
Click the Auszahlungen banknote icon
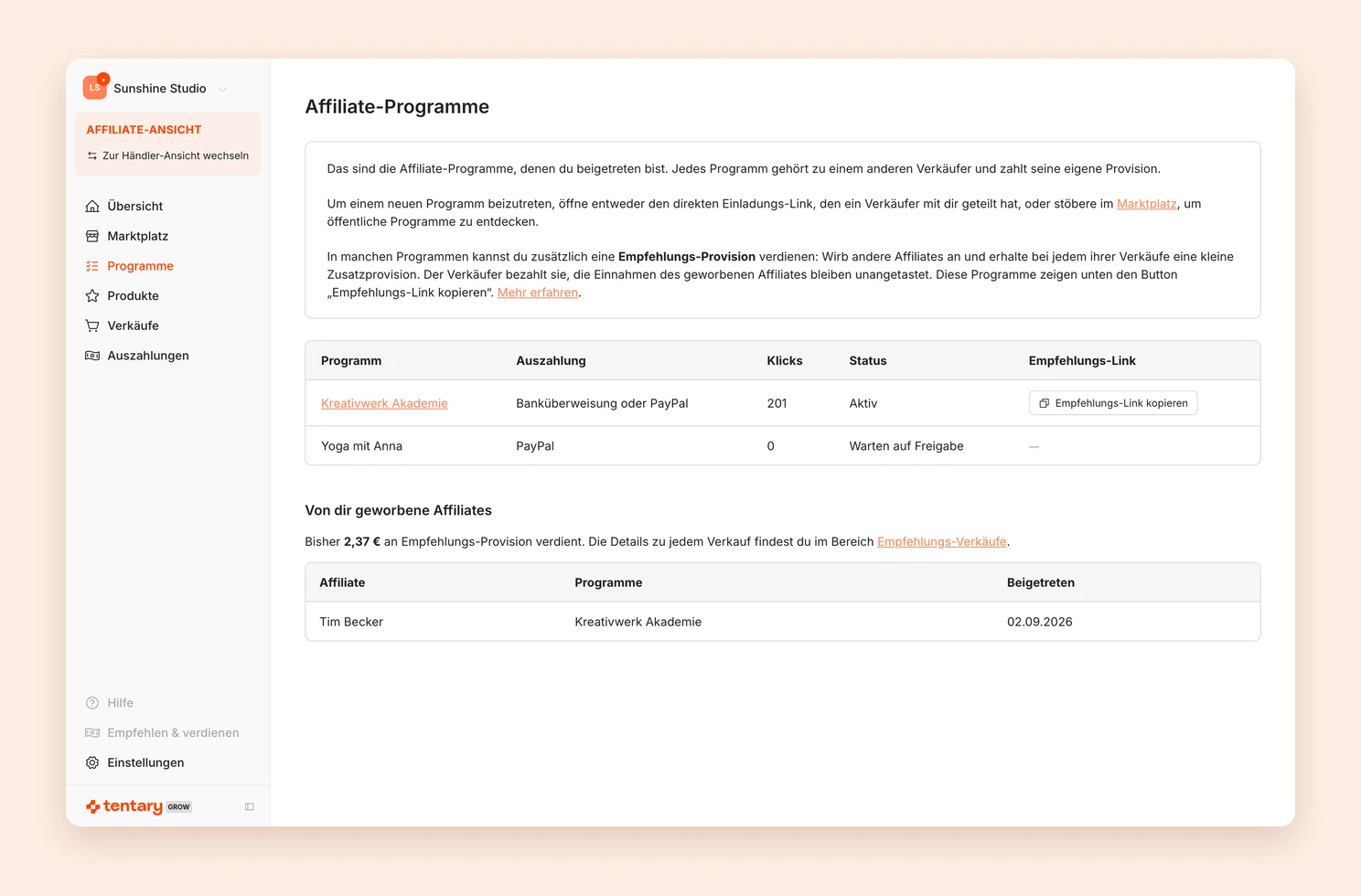pyautogui.click(x=92, y=356)
